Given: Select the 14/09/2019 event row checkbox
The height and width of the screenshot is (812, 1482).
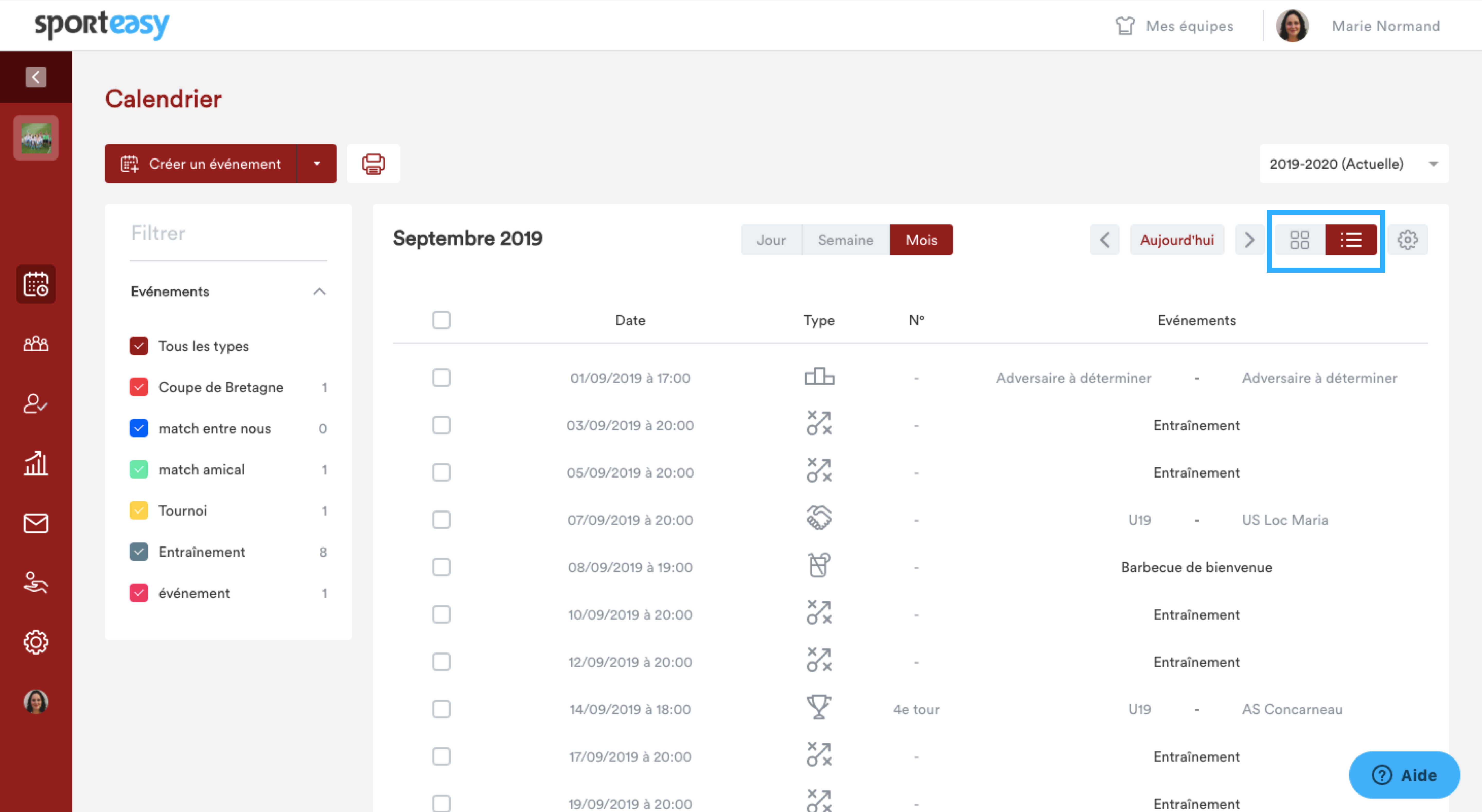Looking at the screenshot, I should [x=441, y=709].
